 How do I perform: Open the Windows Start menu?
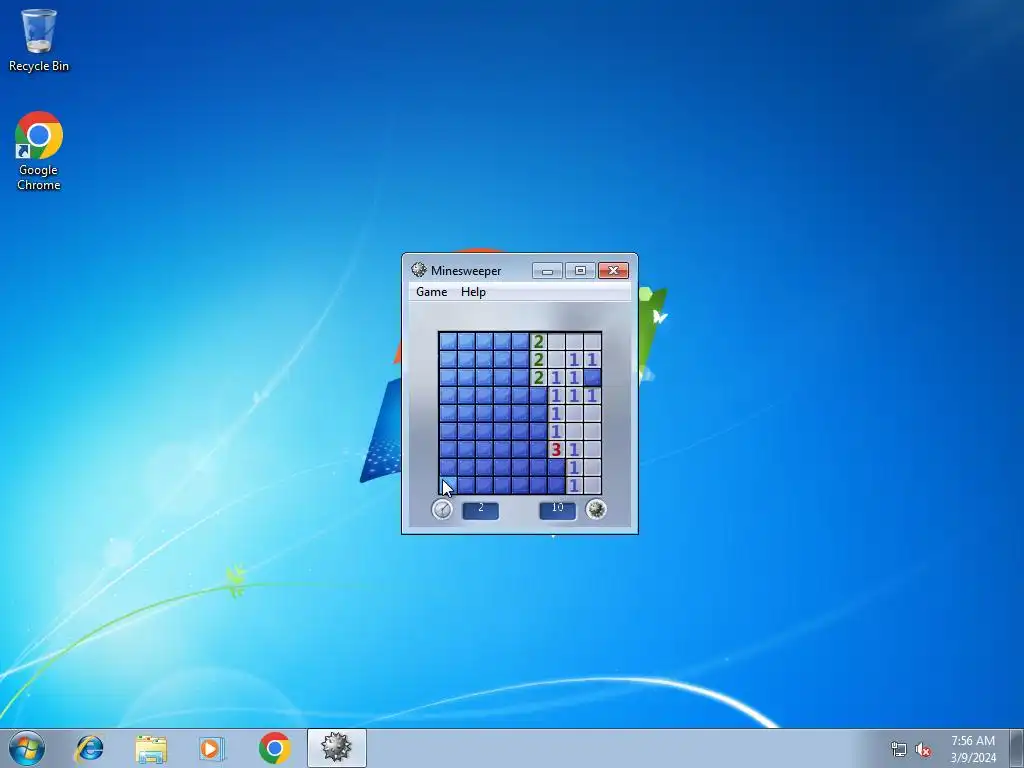coord(27,748)
